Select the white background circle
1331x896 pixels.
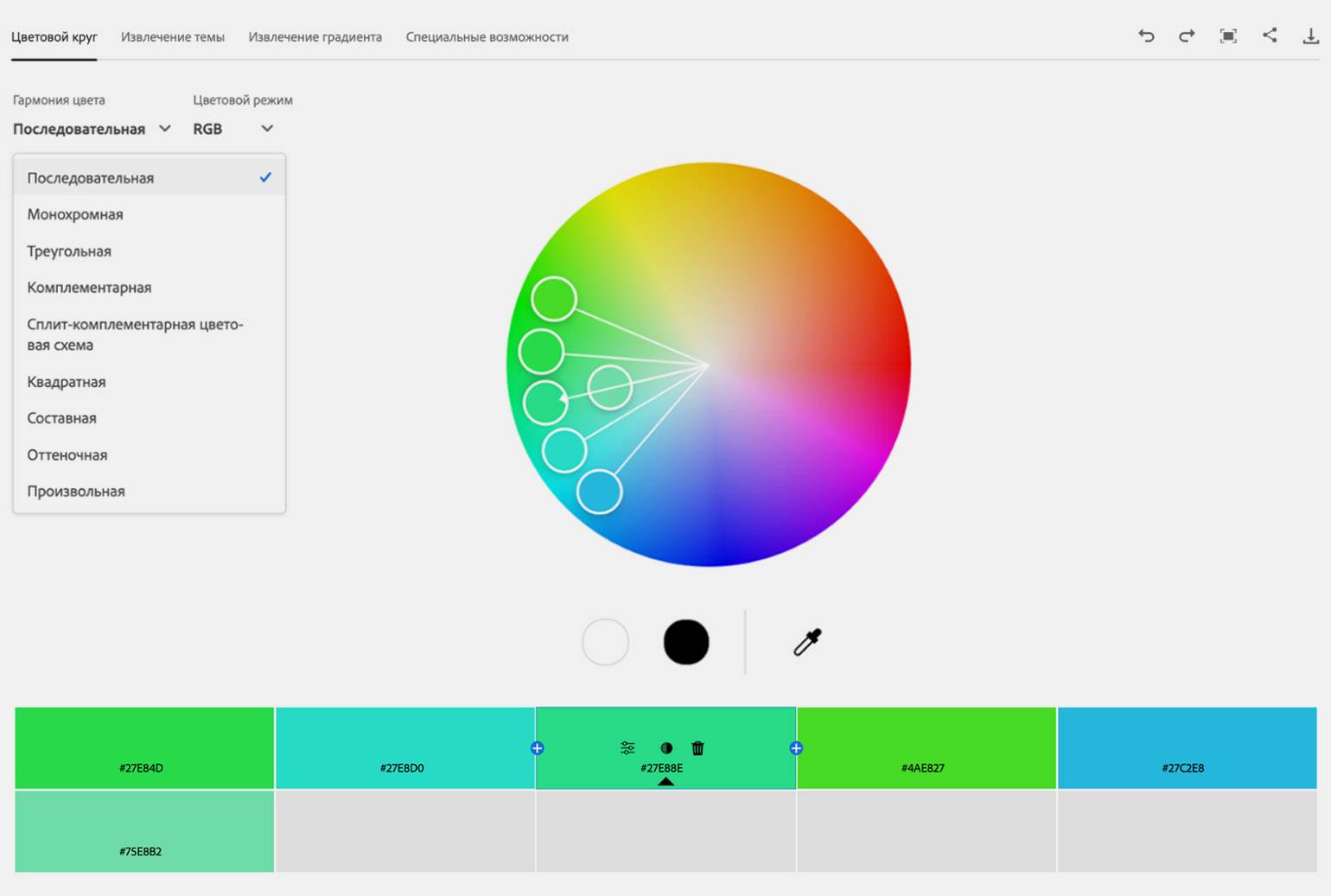[605, 642]
